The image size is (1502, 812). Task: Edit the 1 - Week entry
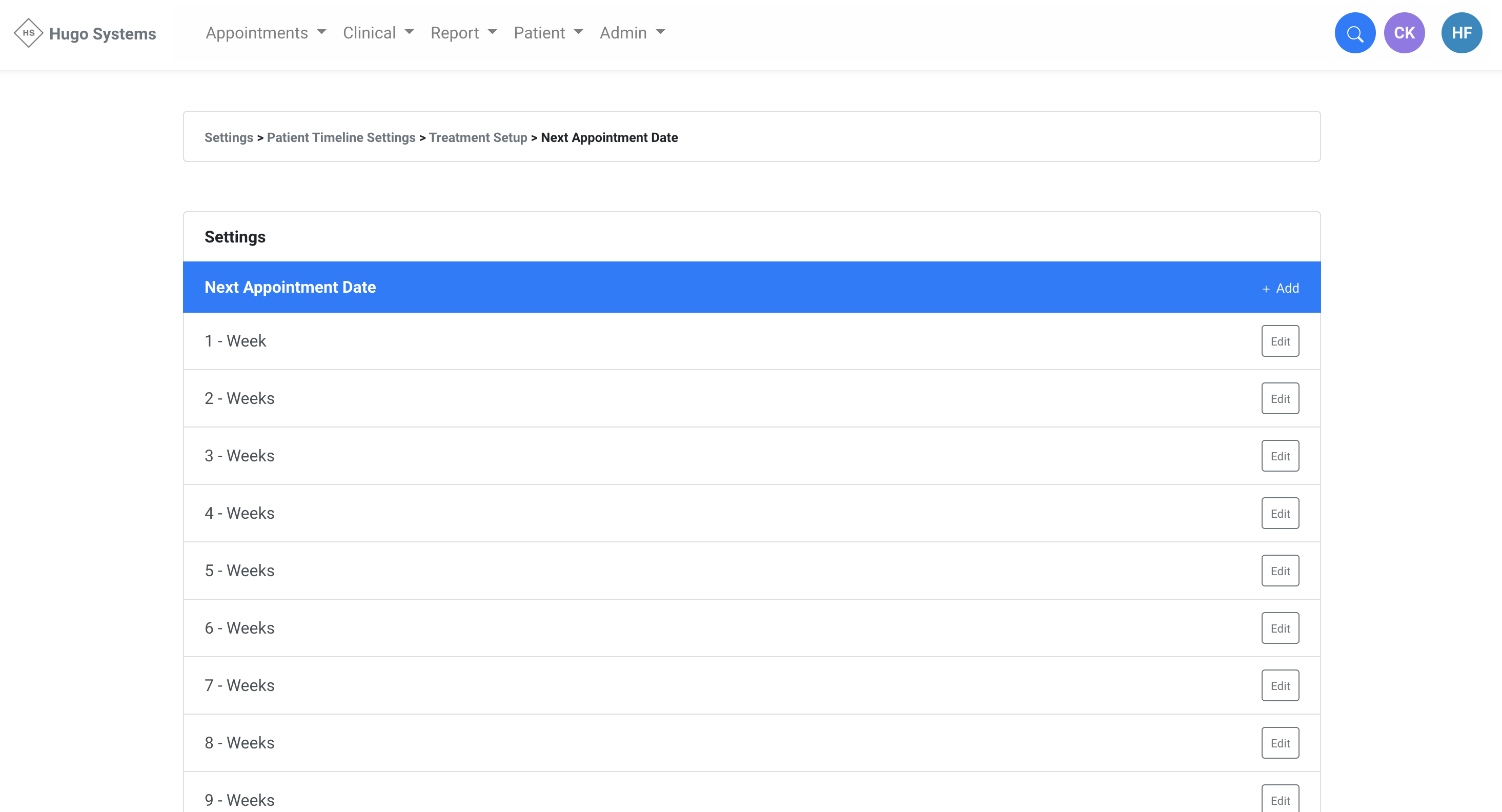pyautogui.click(x=1280, y=341)
